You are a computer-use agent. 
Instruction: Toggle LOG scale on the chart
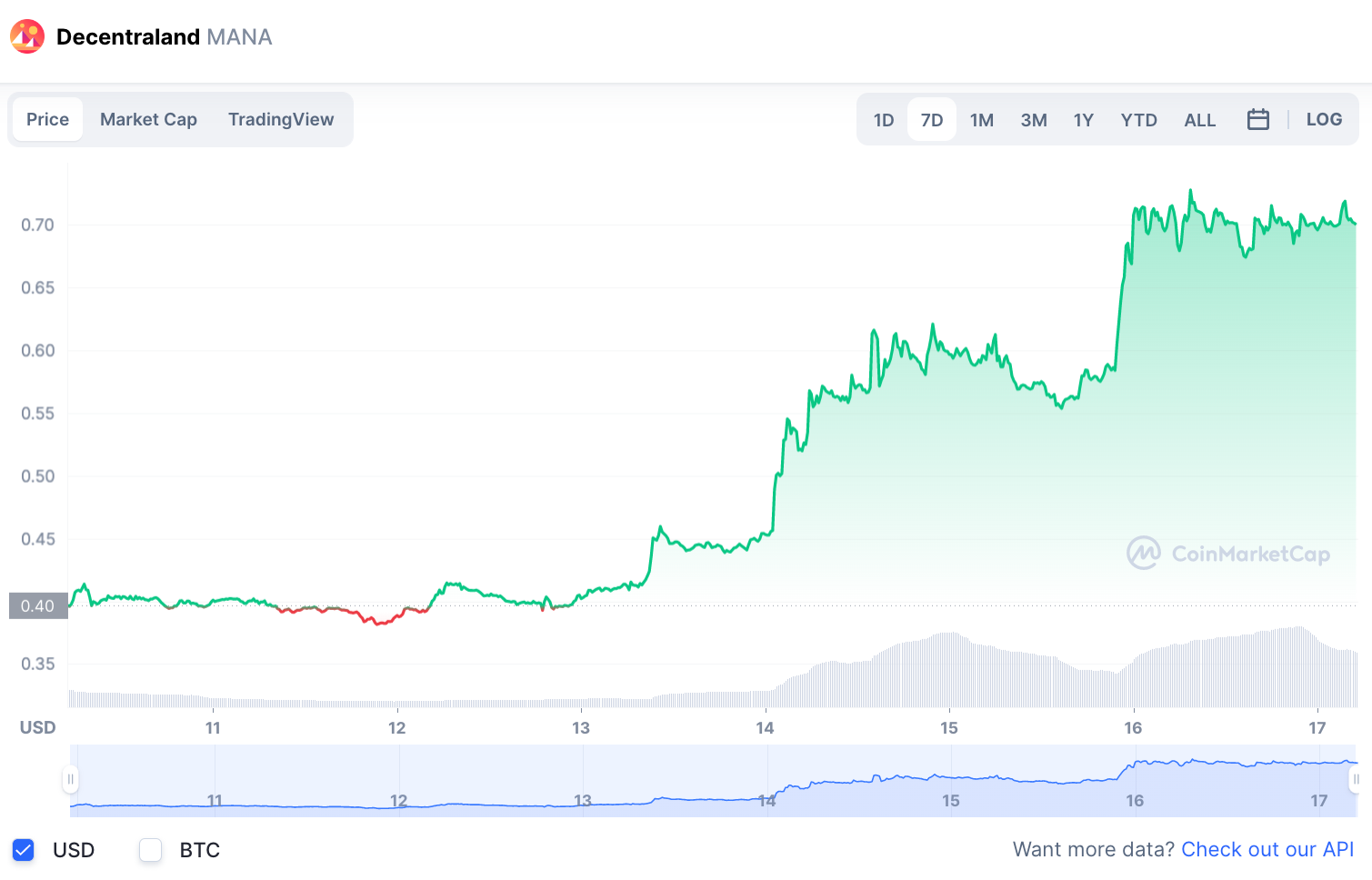[x=1324, y=119]
